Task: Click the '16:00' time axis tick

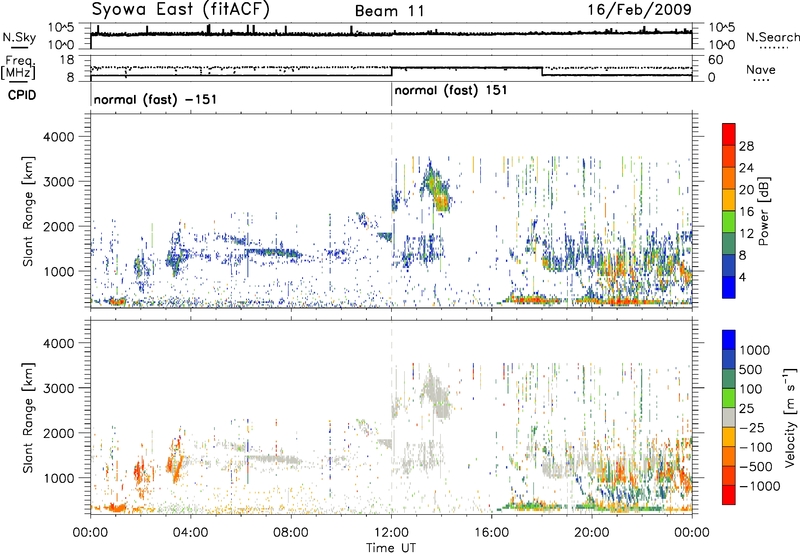Action: [491, 533]
